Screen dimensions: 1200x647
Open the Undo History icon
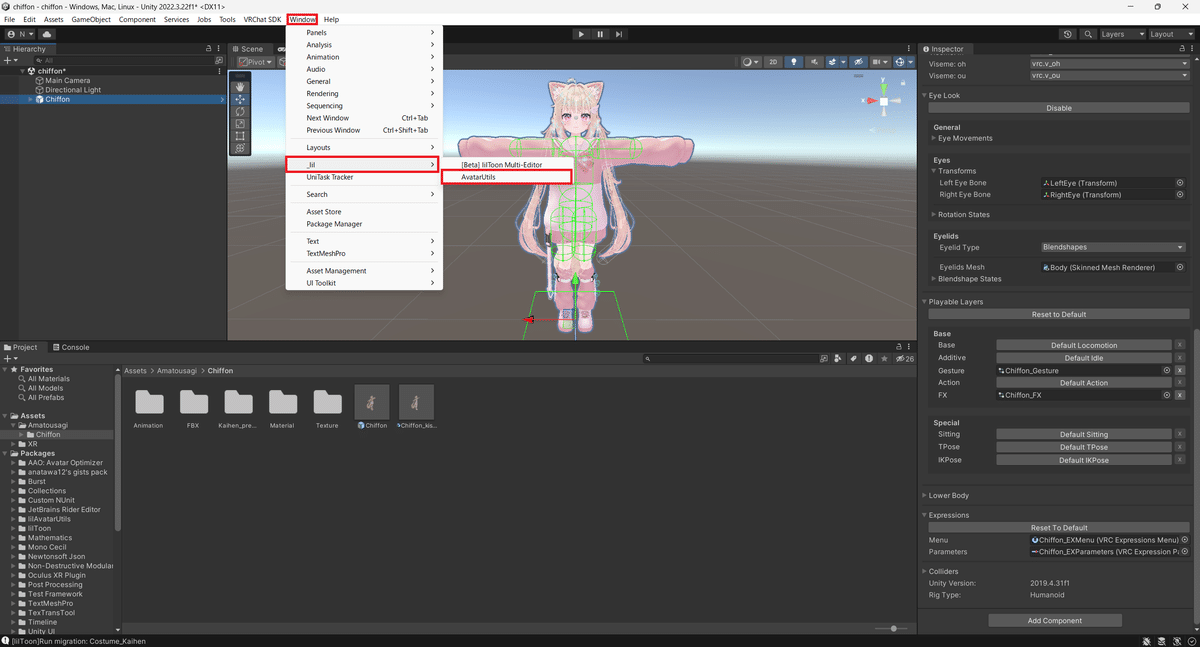coord(1068,34)
